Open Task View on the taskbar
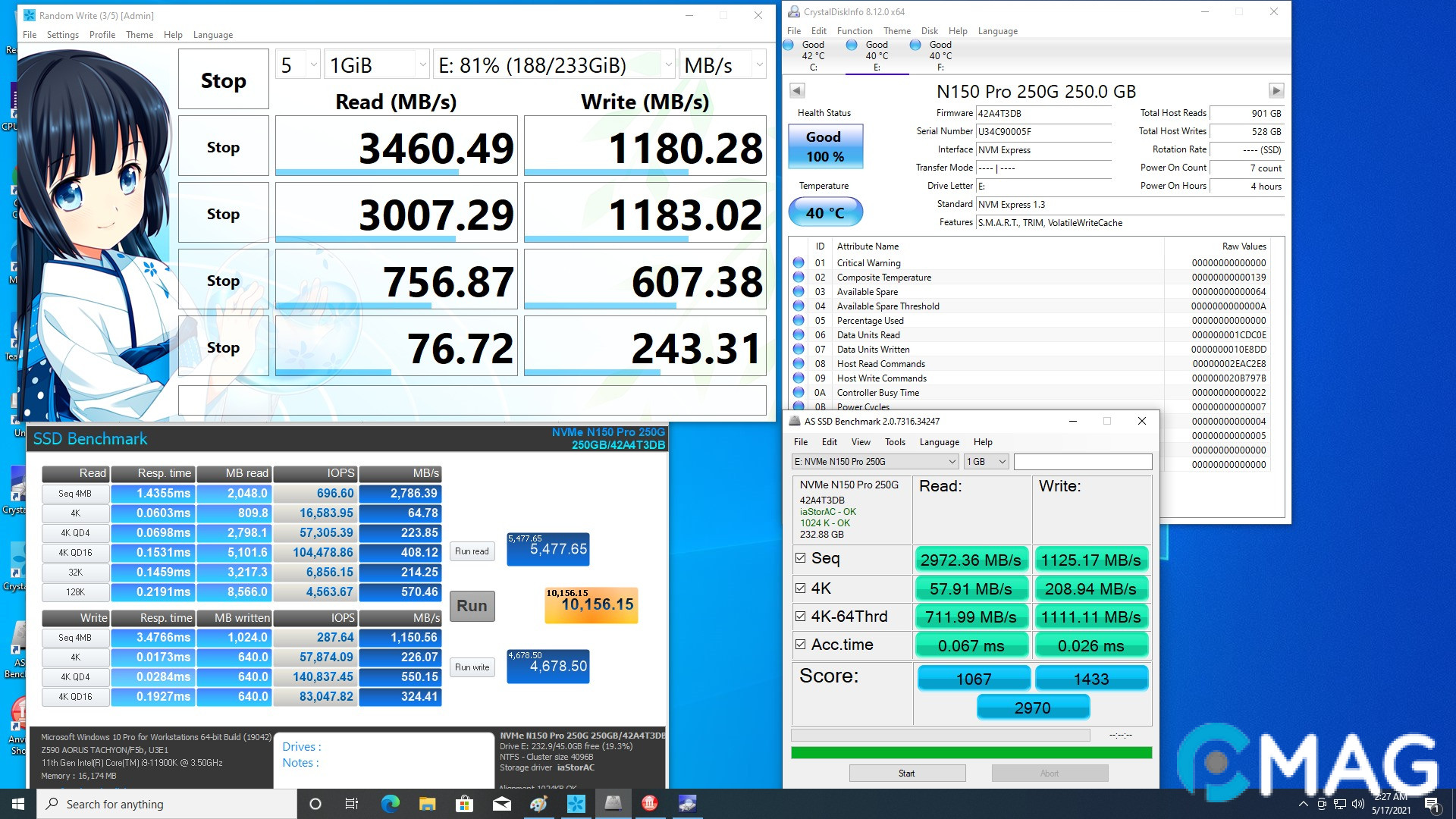The width and height of the screenshot is (1456, 819). click(x=352, y=804)
